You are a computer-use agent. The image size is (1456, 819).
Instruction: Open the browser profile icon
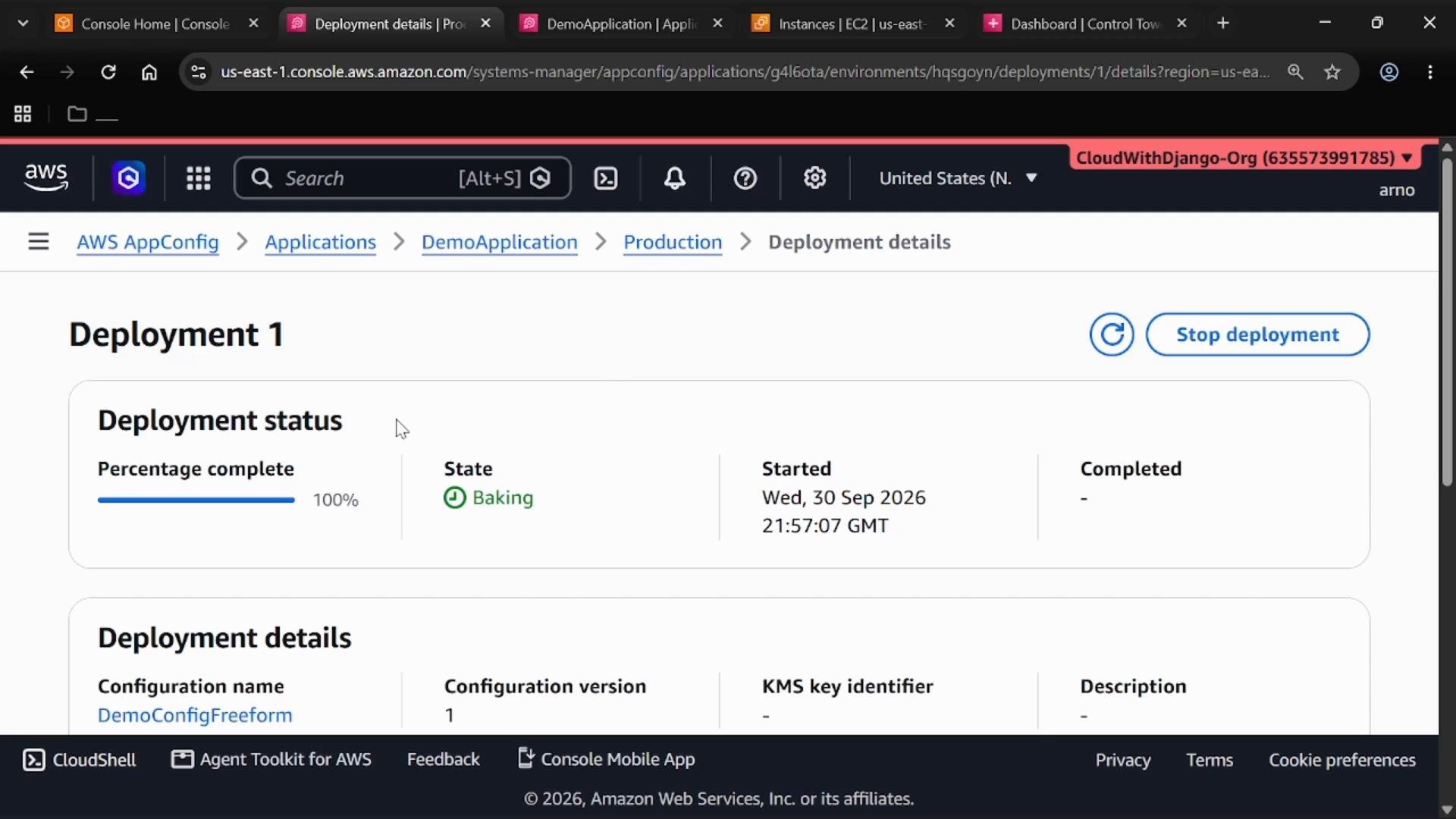pos(1389,72)
